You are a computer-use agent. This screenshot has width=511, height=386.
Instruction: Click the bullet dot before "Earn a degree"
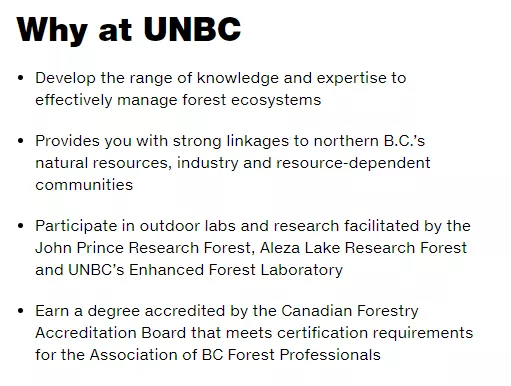[x=21, y=311]
